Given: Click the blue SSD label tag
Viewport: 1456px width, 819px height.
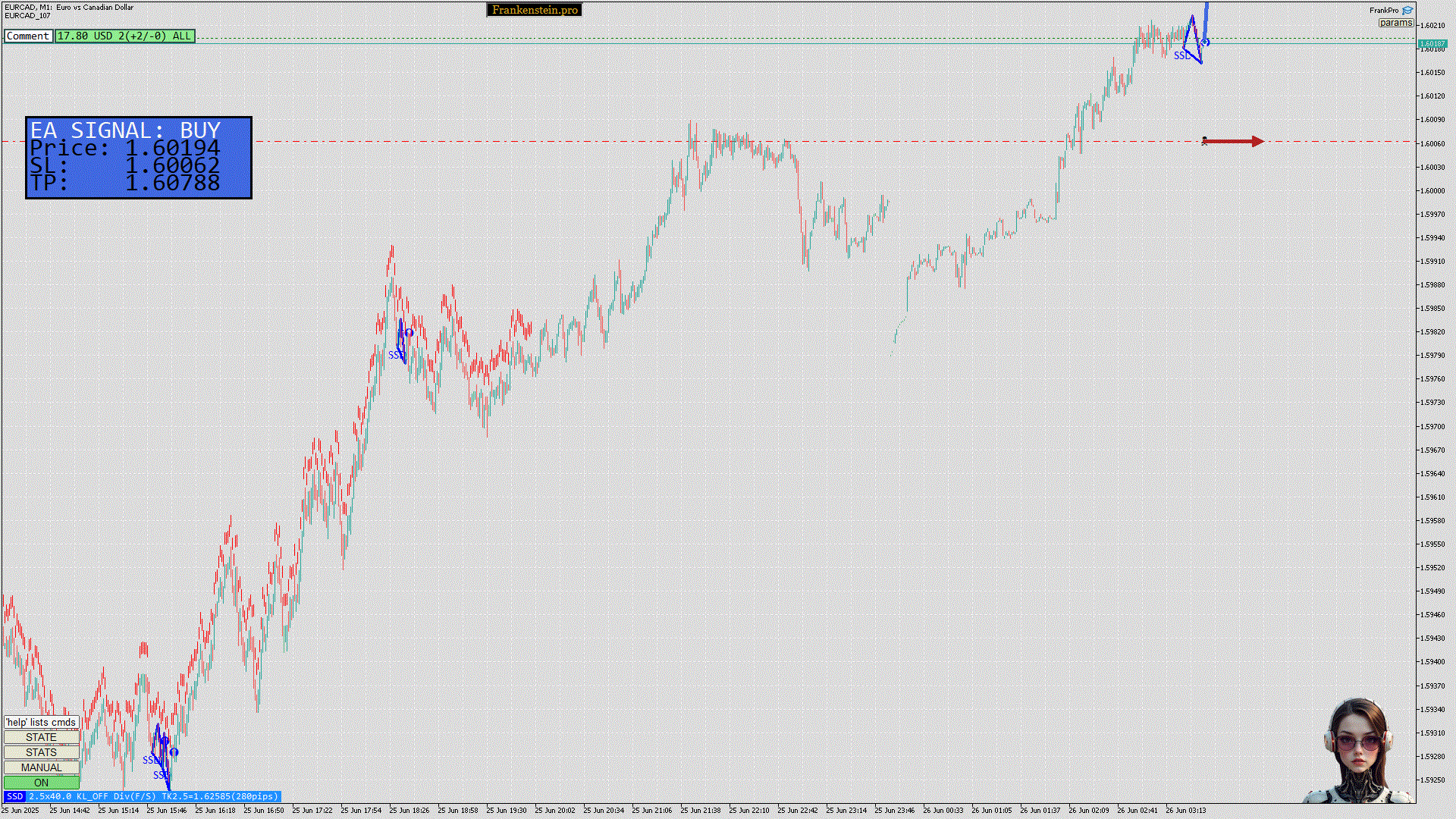Looking at the screenshot, I should [x=14, y=796].
